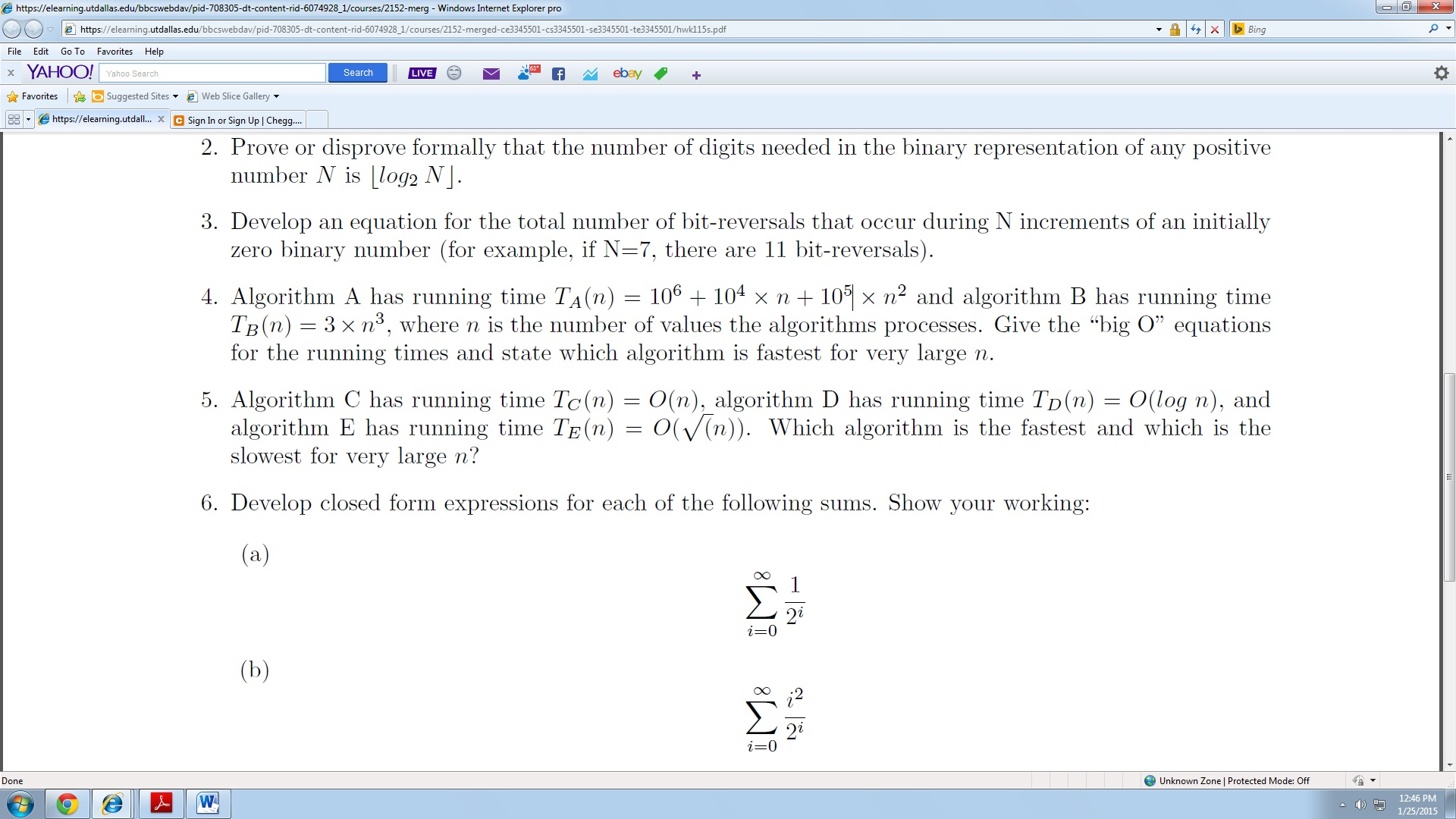Open Yahoo toolbar settings gear
This screenshot has width=1456, height=819.
(x=1441, y=74)
